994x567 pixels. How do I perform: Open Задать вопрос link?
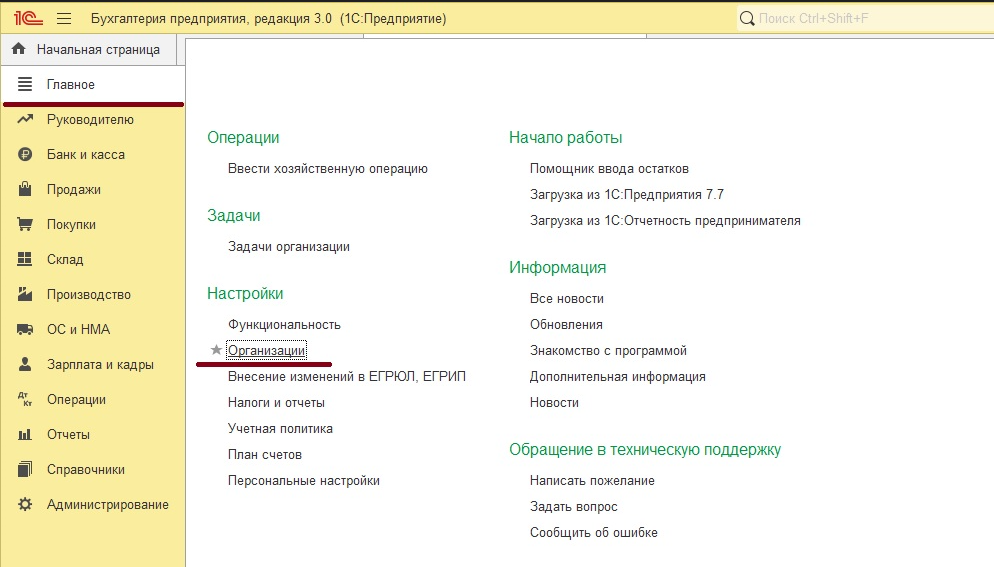point(574,506)
